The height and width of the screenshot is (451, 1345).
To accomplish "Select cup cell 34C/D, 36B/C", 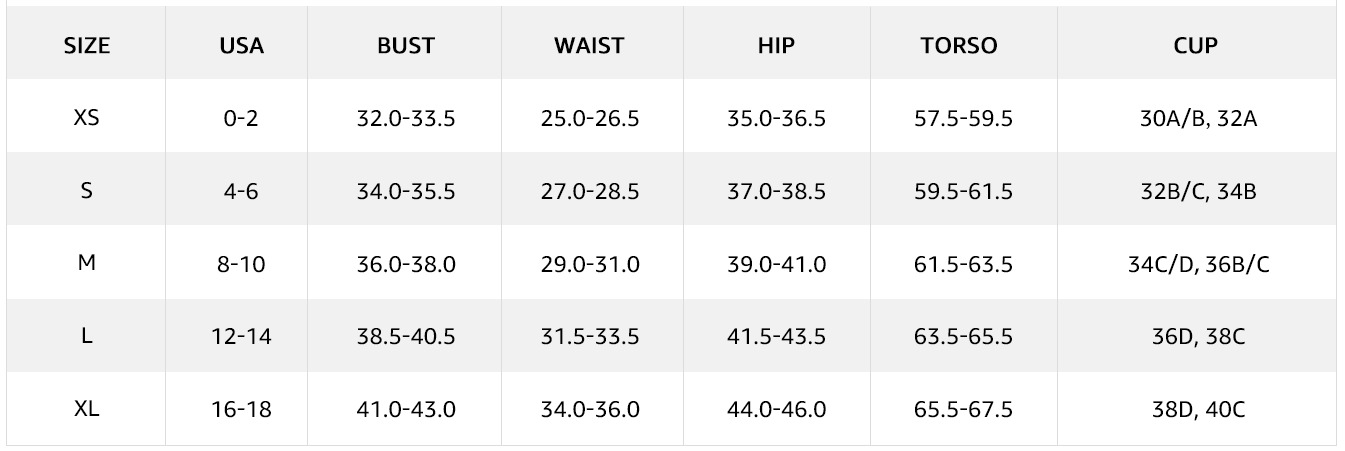I will click(1198, 264).
